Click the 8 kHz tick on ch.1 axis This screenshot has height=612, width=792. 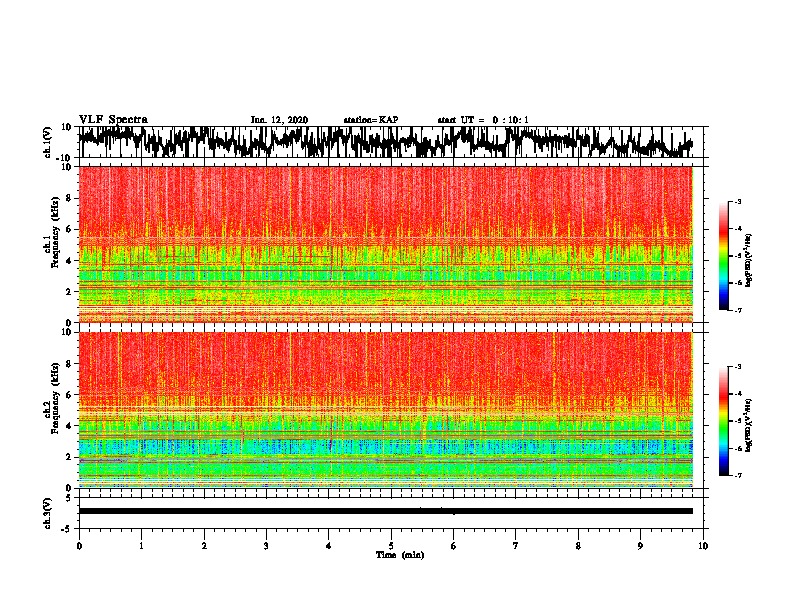69,198
